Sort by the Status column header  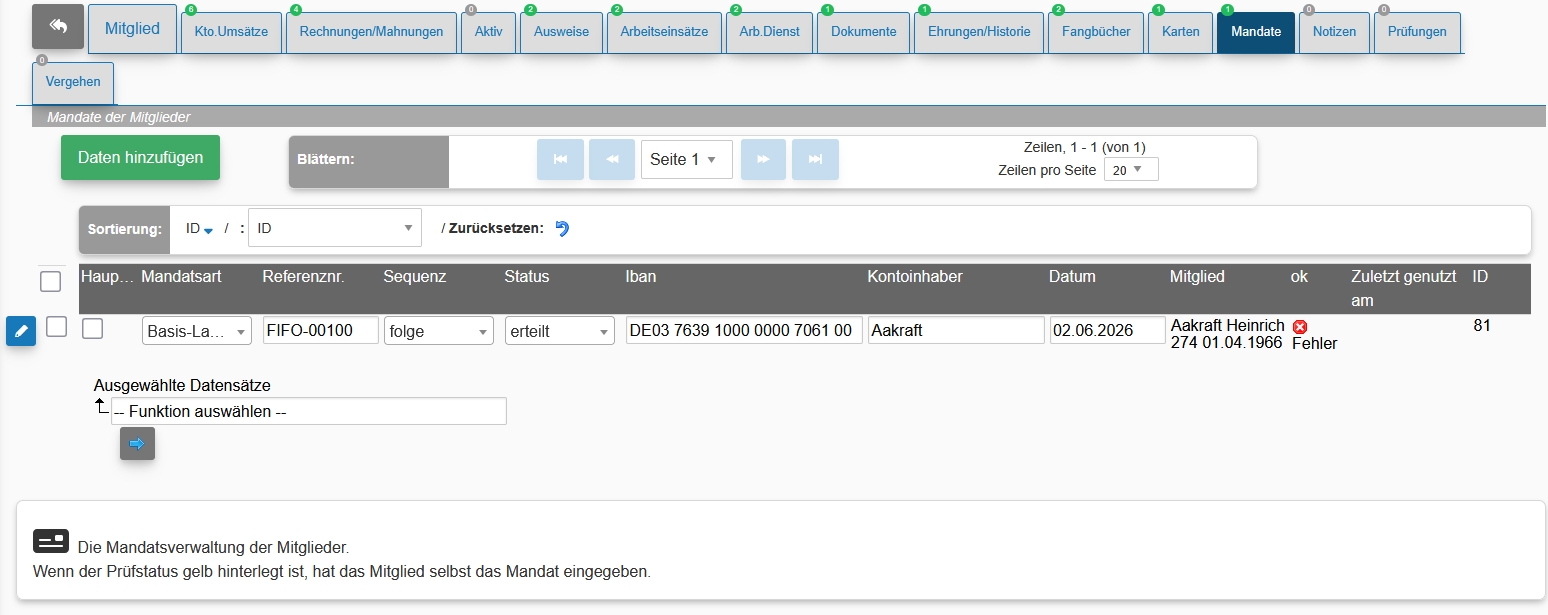coord(527,276)
